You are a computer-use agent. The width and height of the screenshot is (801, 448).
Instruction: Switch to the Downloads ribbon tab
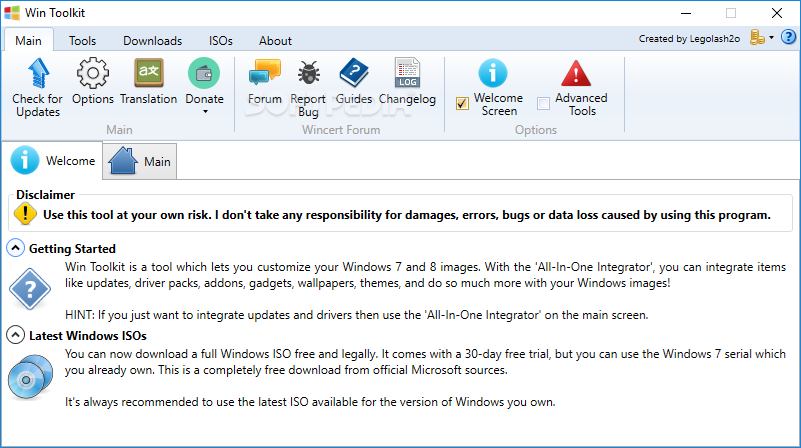point(152,41)
